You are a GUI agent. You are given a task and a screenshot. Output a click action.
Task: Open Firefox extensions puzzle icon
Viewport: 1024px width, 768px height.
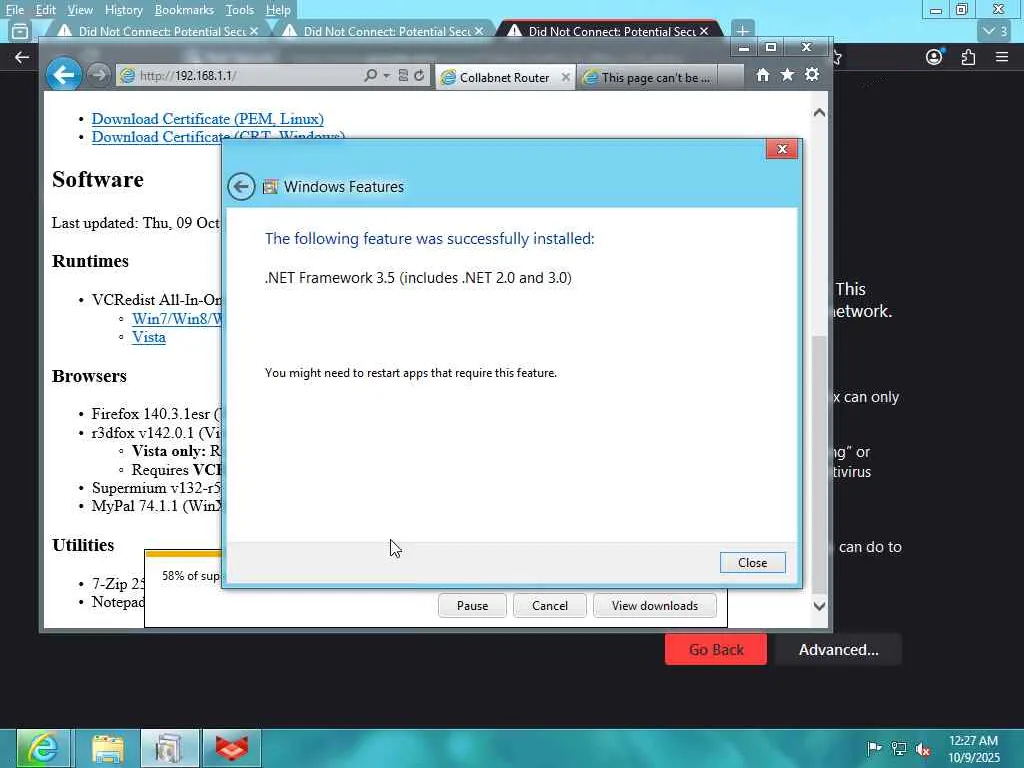pyautogui.click(x=968, y=57)
